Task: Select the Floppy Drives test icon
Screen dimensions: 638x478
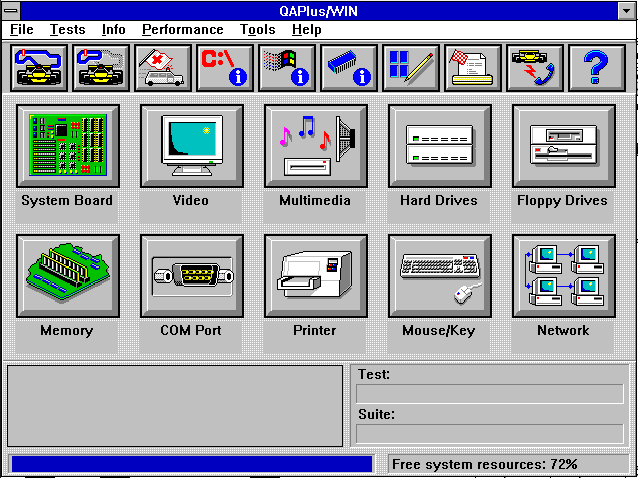Action: (564, 146)
